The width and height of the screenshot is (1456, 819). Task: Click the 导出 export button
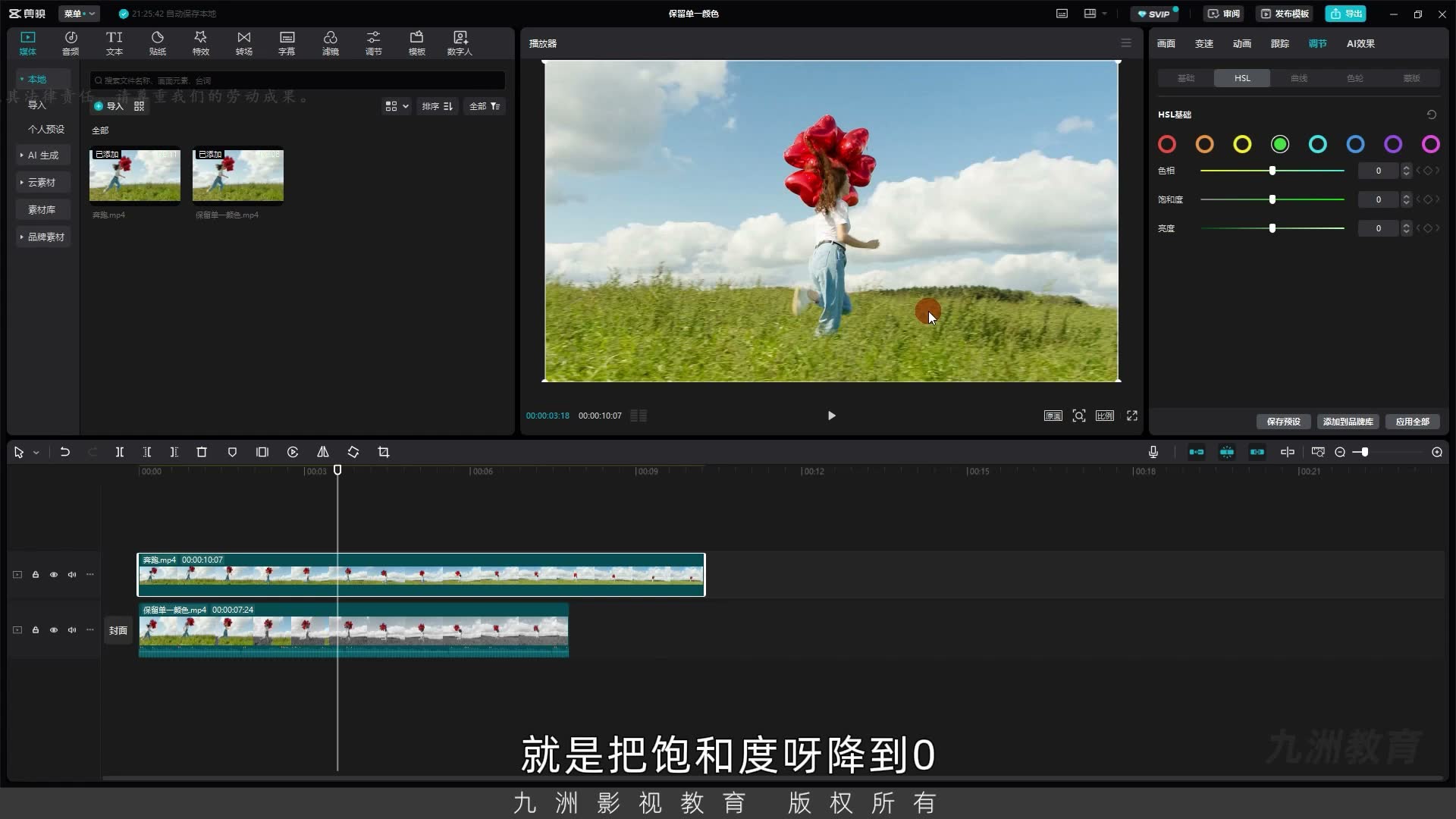click(1346, 14)
